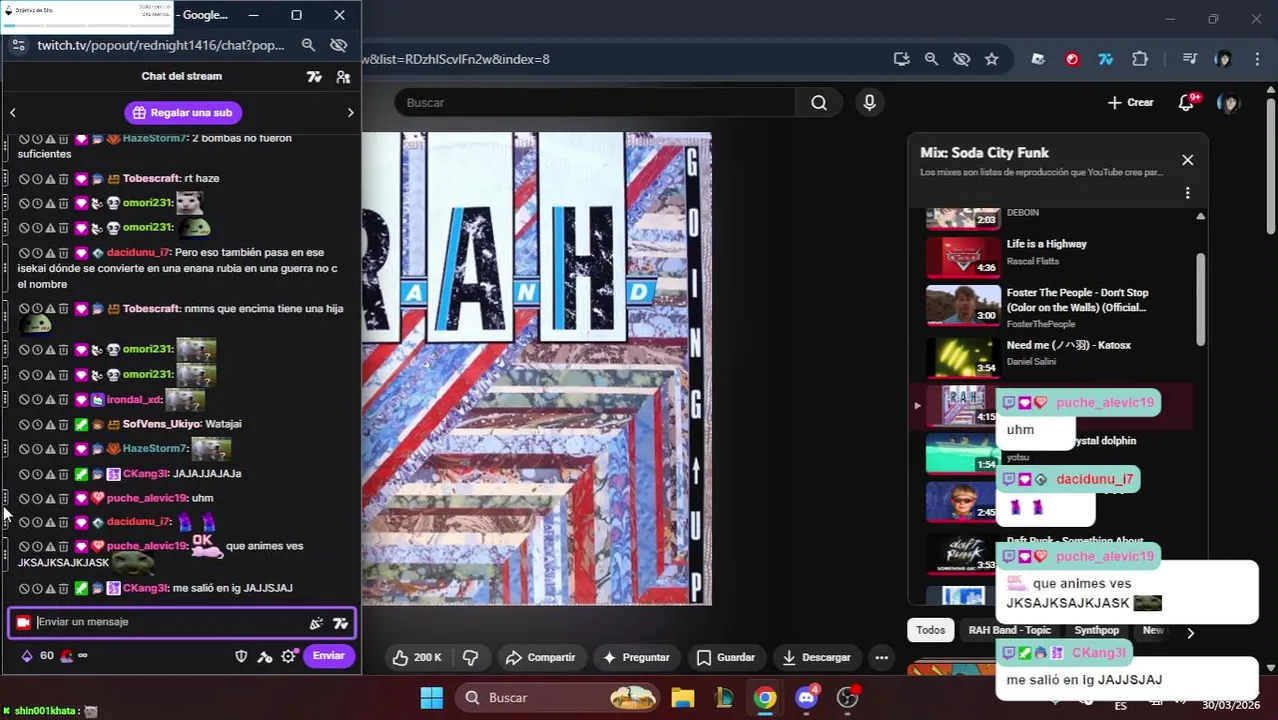The width and height of the screenshot is (1278, 720).
Task: Open chat settings gear
Action: (x=289, y=656)
